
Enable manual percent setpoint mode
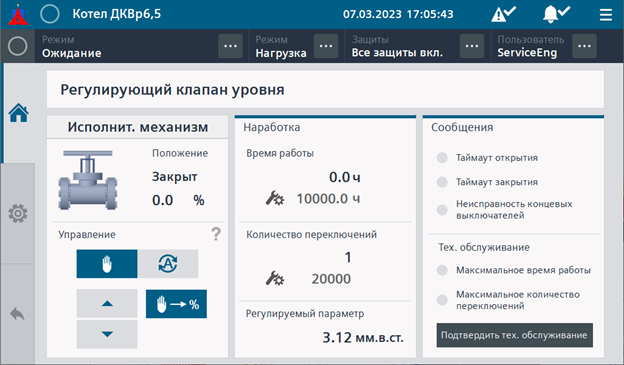176,304
